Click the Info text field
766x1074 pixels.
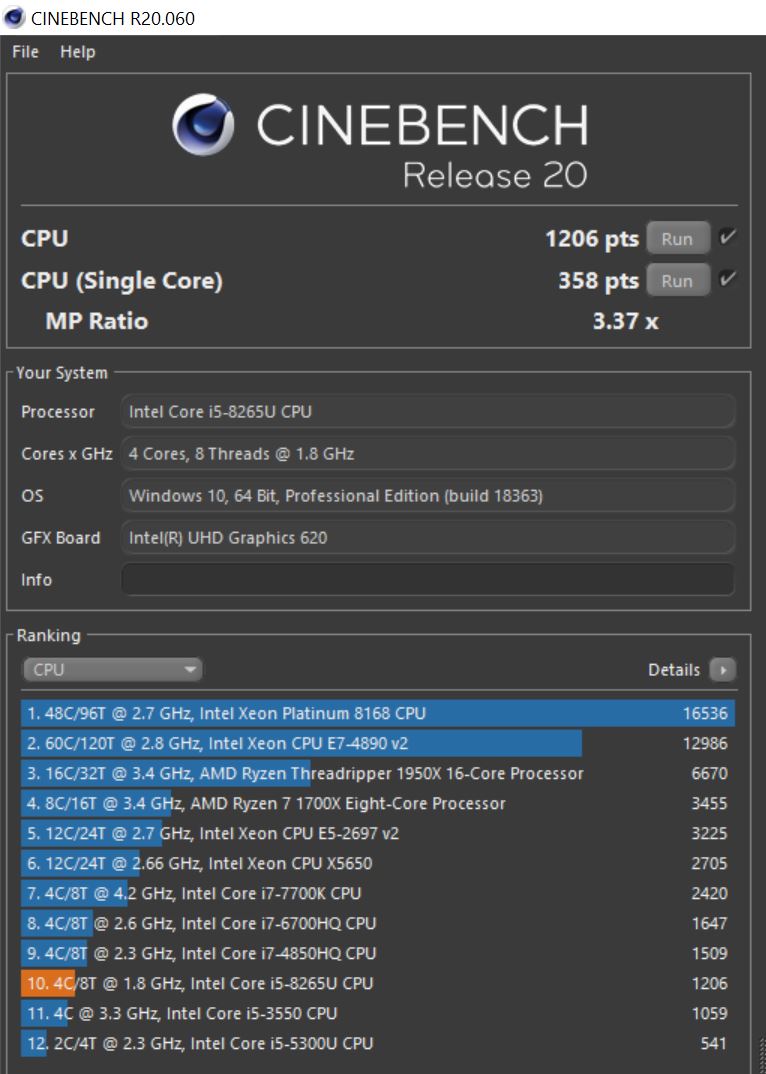[428, 580]
